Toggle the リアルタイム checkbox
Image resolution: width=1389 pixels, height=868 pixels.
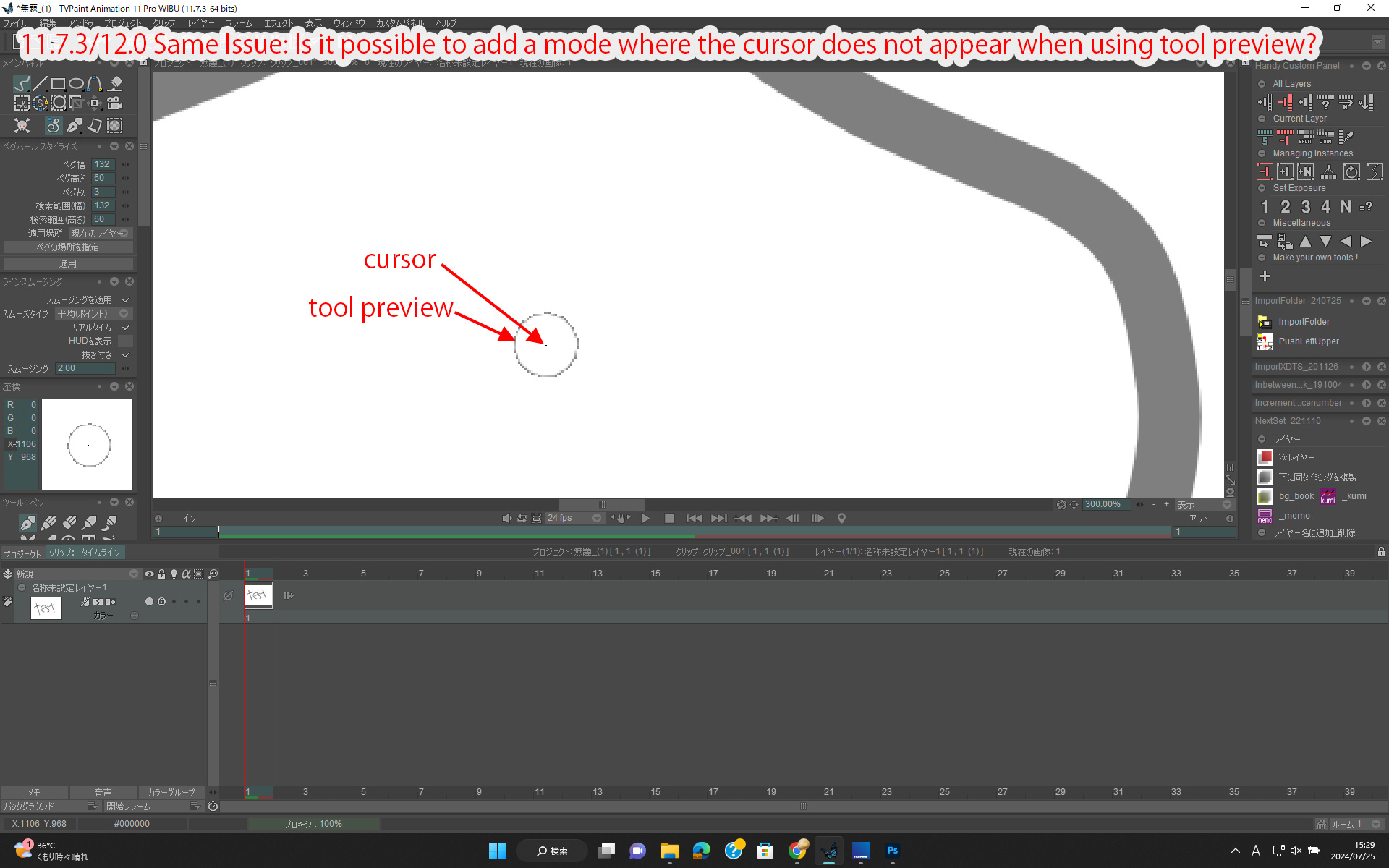pos(126,328)
